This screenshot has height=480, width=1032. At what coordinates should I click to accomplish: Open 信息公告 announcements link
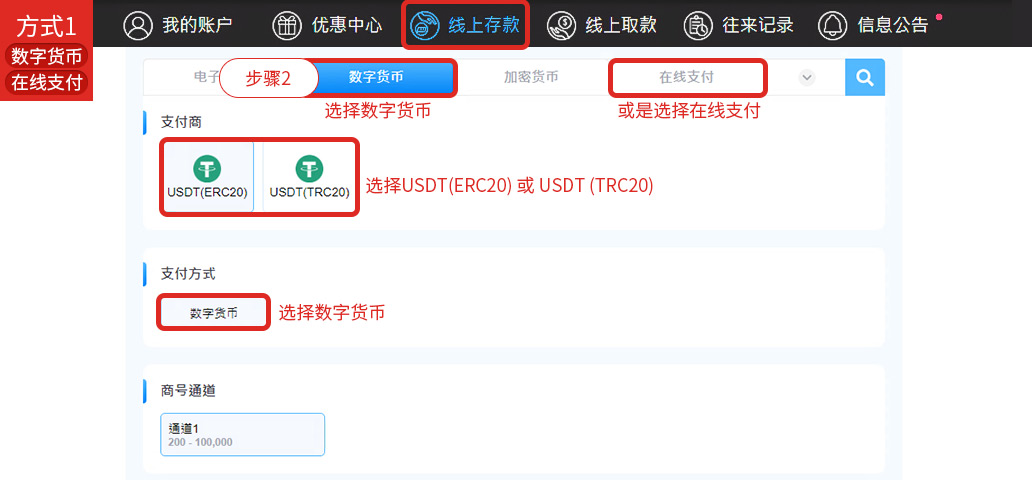[892, 26]
